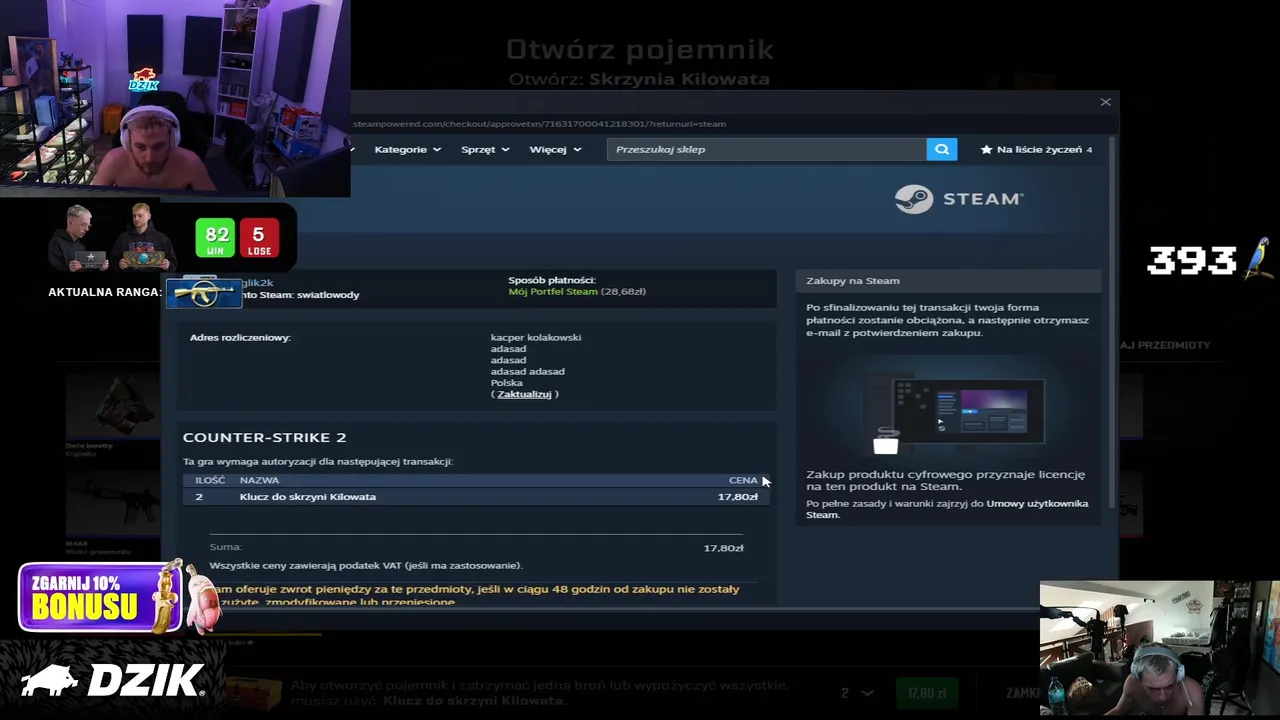1280x720 pixels.
Task: Click the NAZWA column header
Action: (x=259, y=480)
